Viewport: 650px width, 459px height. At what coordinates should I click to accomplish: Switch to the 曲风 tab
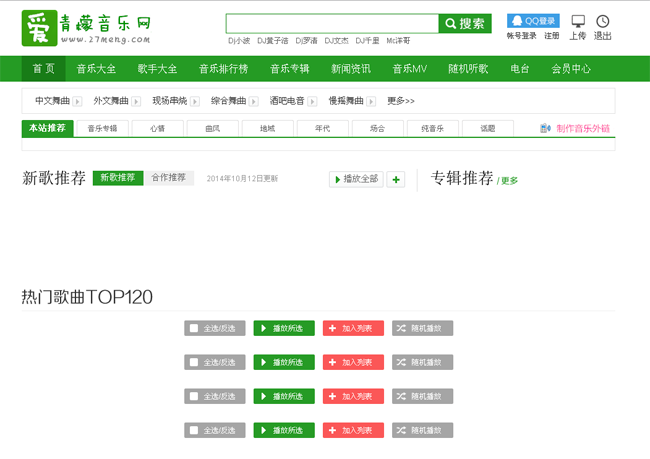213,129
